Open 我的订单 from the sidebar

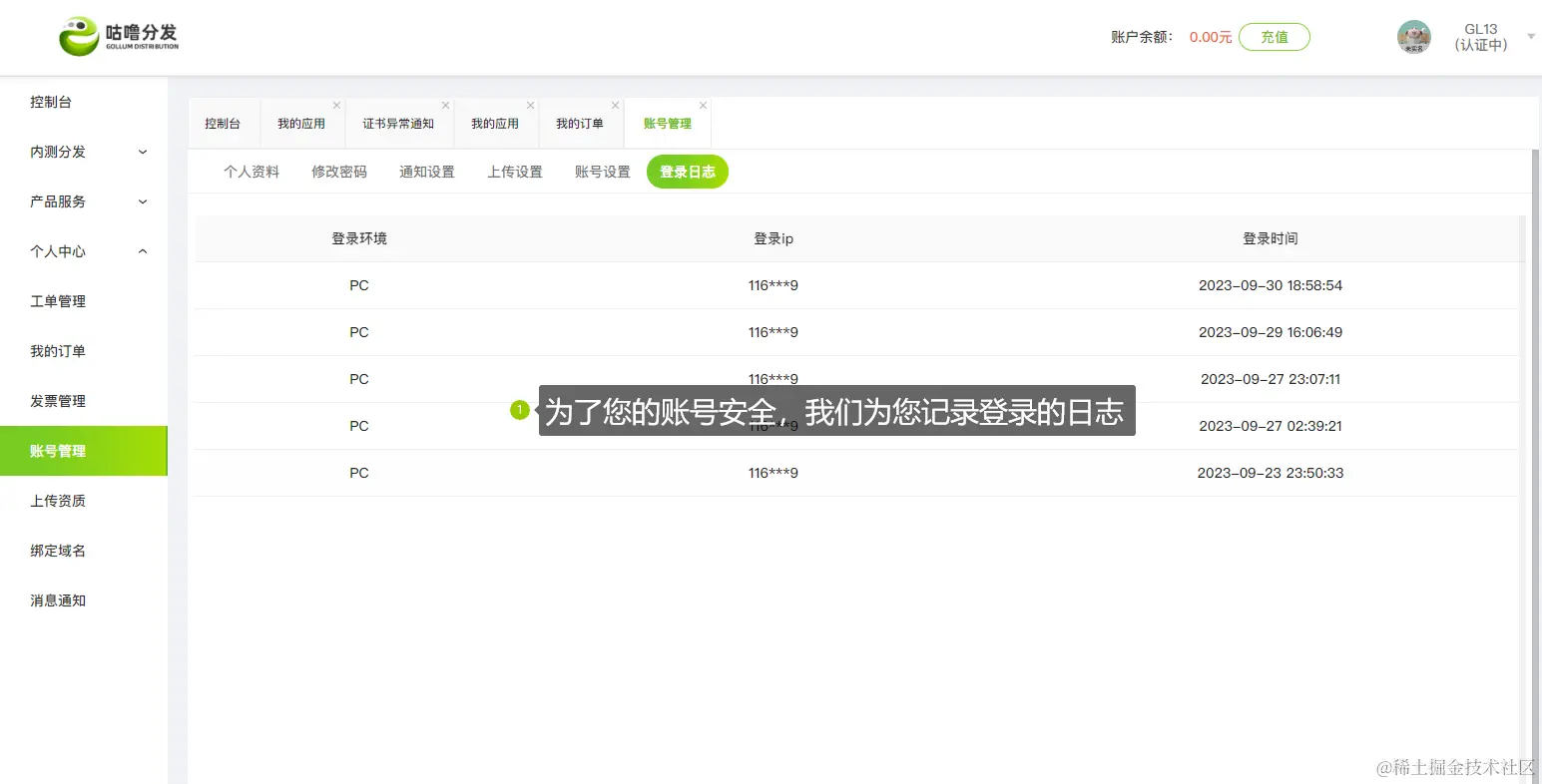coord(56,350)
